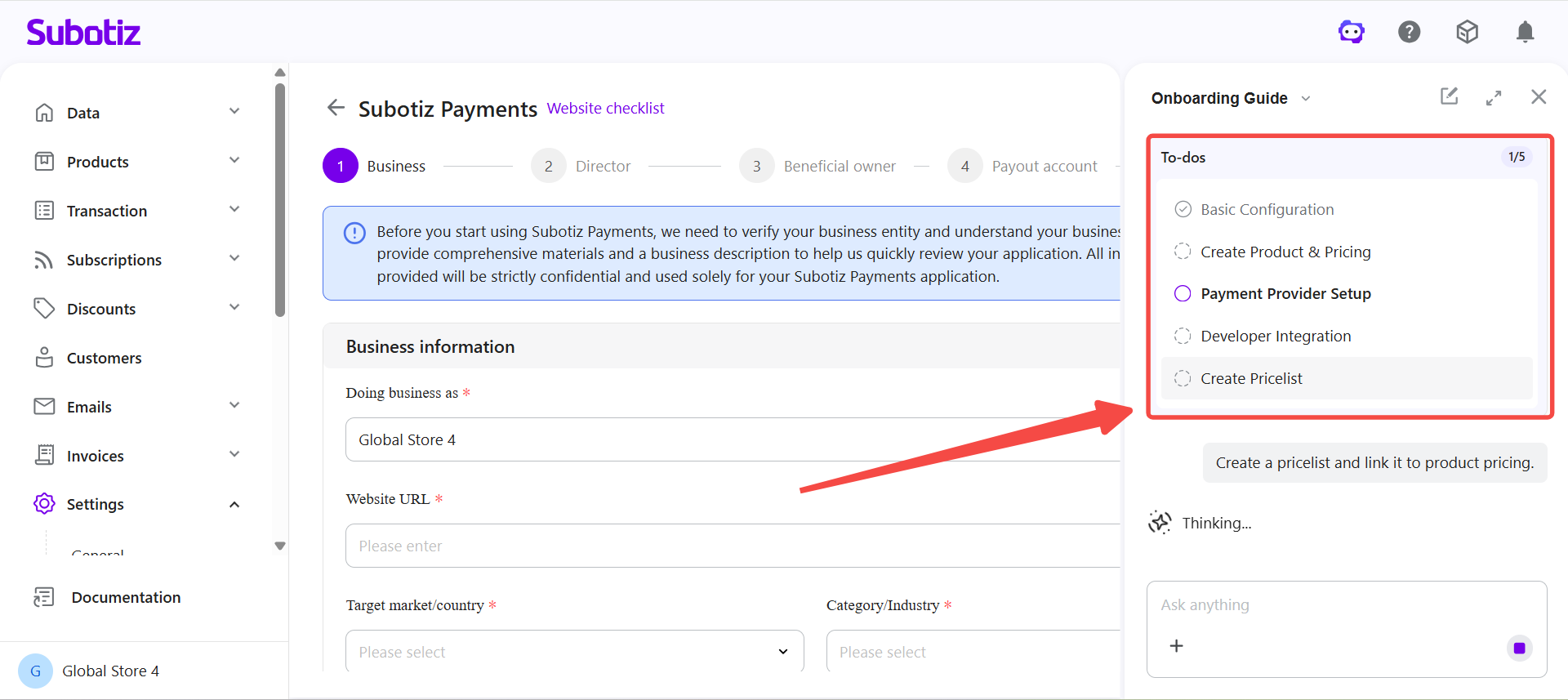Screen dimensions: 1568x700
Task: Open the Target market/country dropdown
Action: 574,652
